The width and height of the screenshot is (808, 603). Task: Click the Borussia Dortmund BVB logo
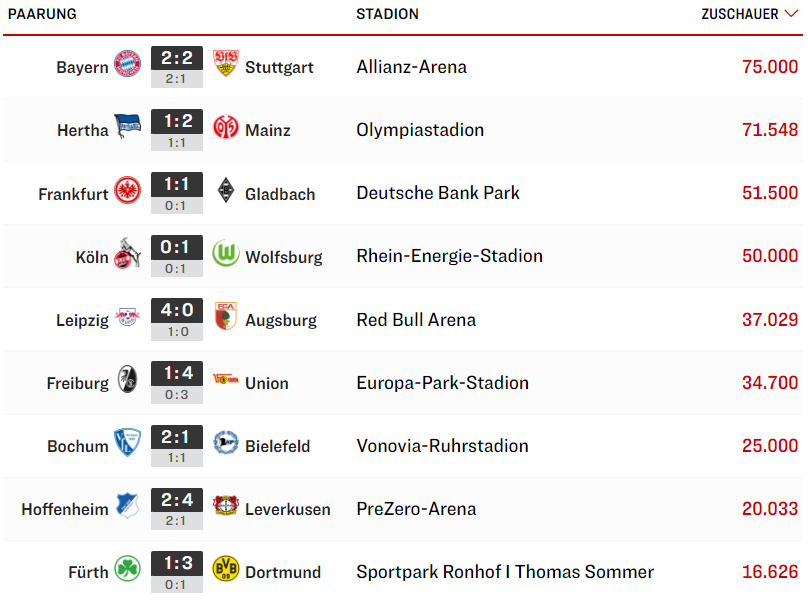pyautogui.click(x=226, y=568)
